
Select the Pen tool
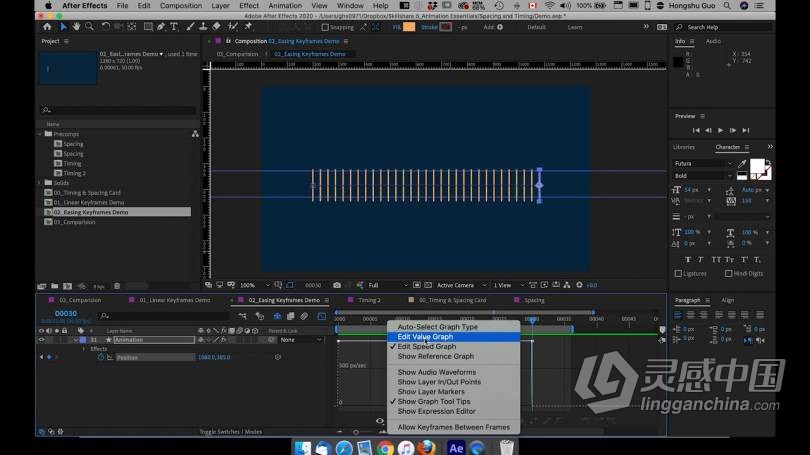(x=161, y=26)
